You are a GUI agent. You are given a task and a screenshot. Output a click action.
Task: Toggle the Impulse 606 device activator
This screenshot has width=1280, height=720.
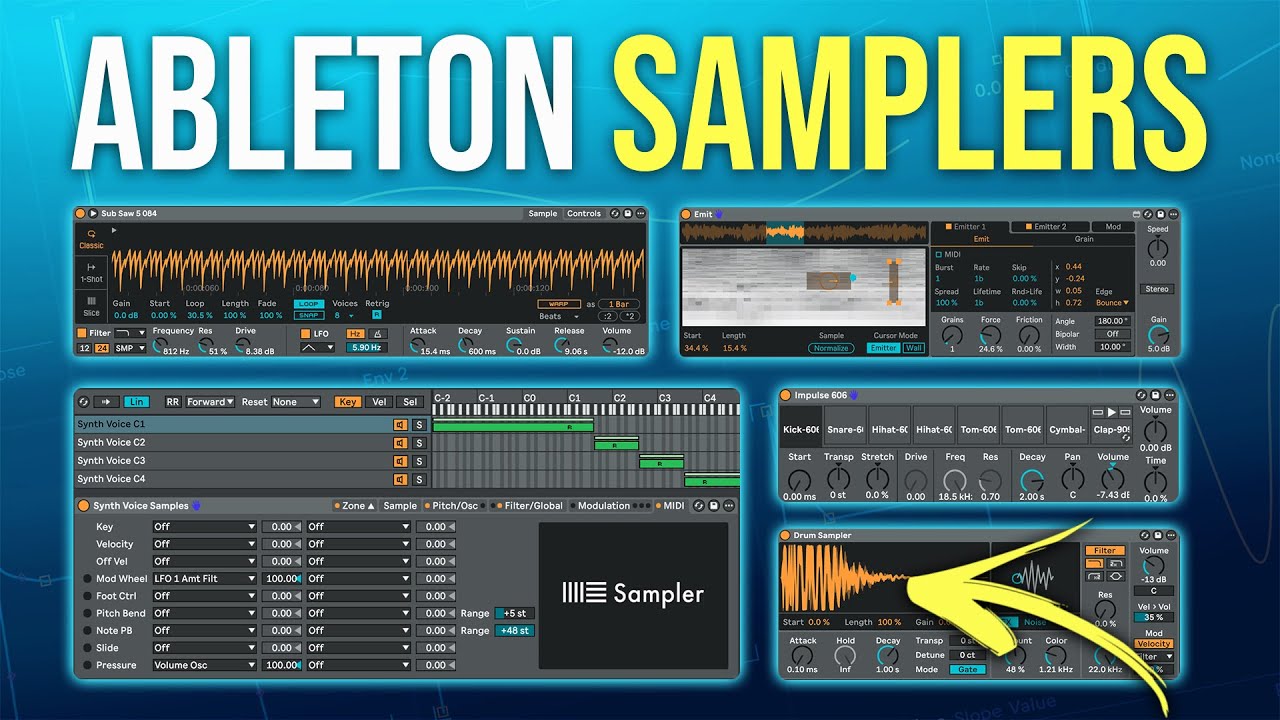[x=786, y=395]
